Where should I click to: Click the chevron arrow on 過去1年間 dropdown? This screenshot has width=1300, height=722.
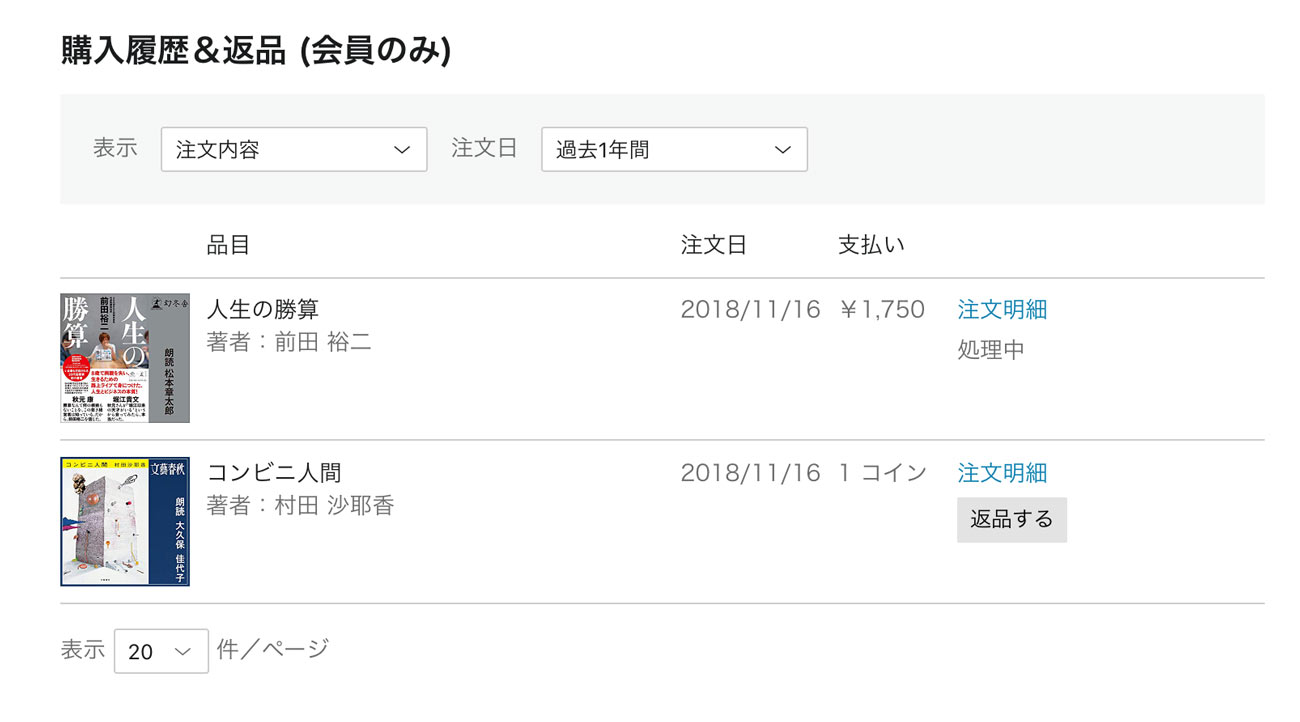pos(782,150)
